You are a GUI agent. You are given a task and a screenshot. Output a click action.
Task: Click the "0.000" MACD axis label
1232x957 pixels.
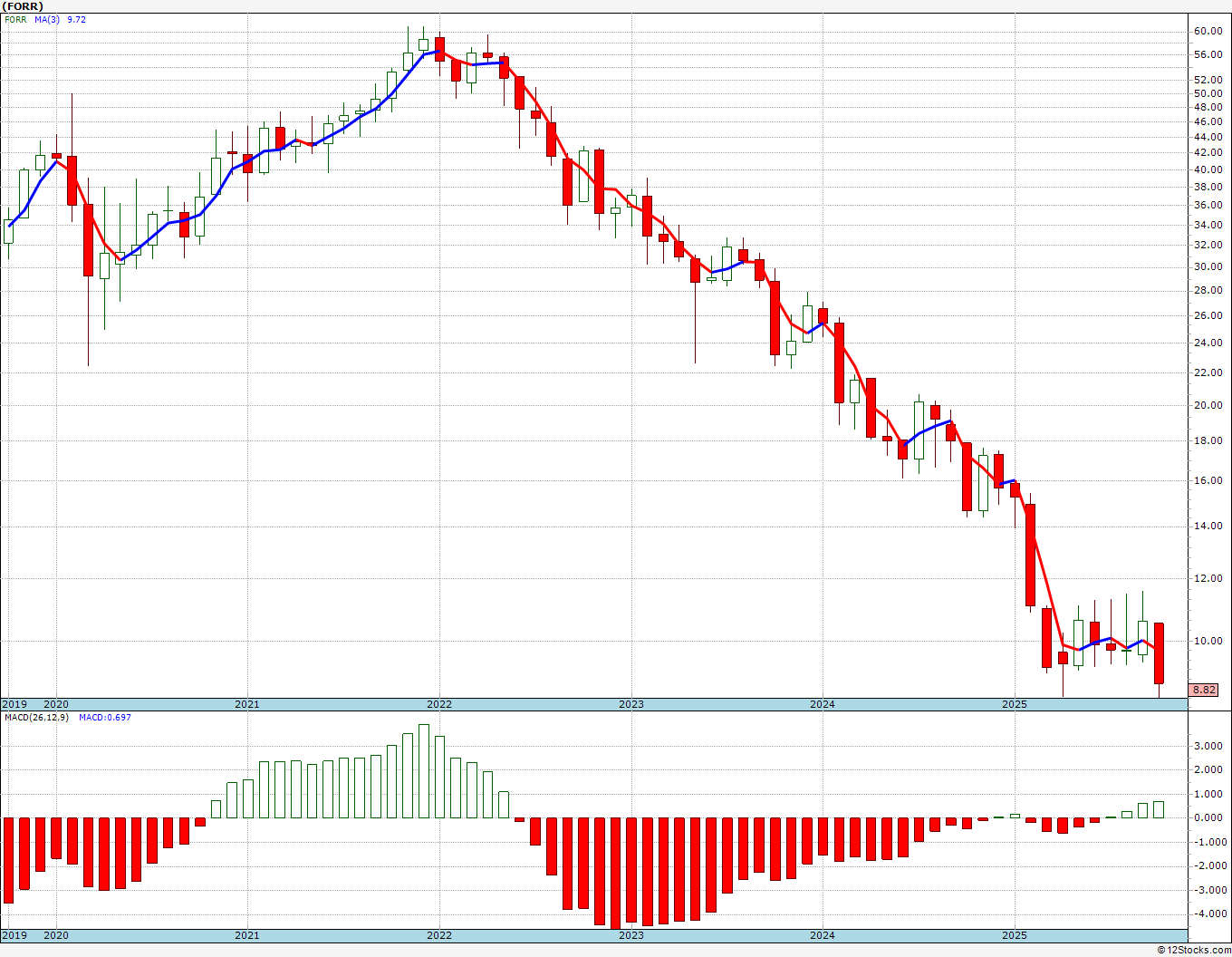(x=1209, y=817)
